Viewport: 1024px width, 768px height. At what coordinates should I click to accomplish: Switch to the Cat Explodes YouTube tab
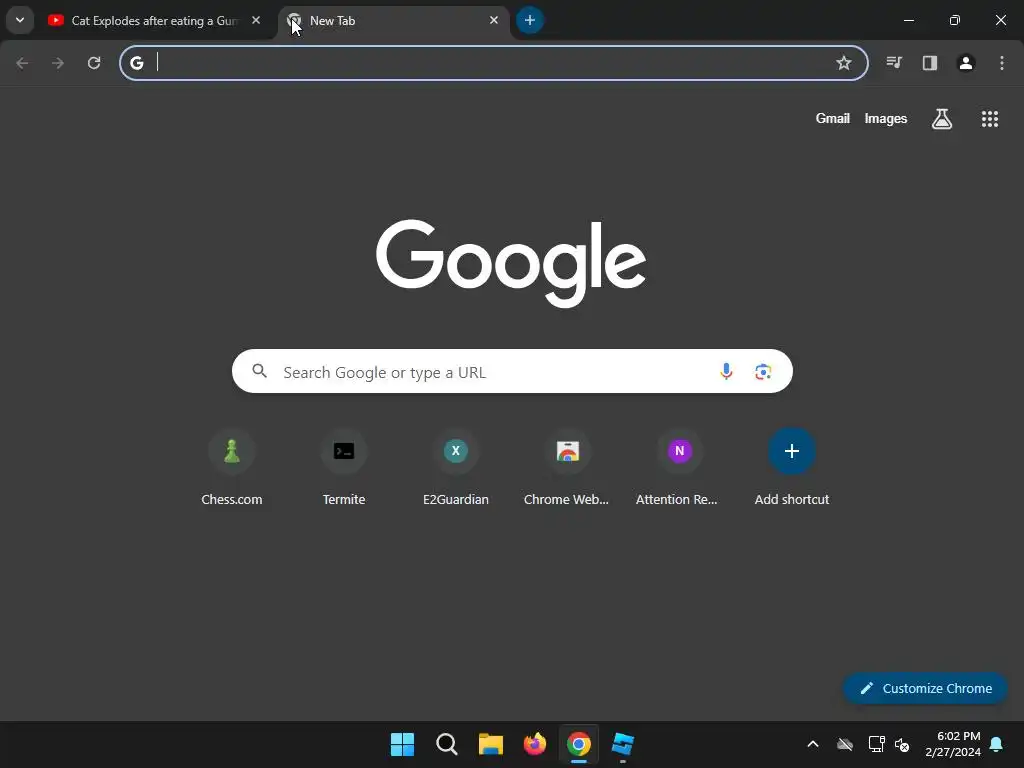pos(153,21)
